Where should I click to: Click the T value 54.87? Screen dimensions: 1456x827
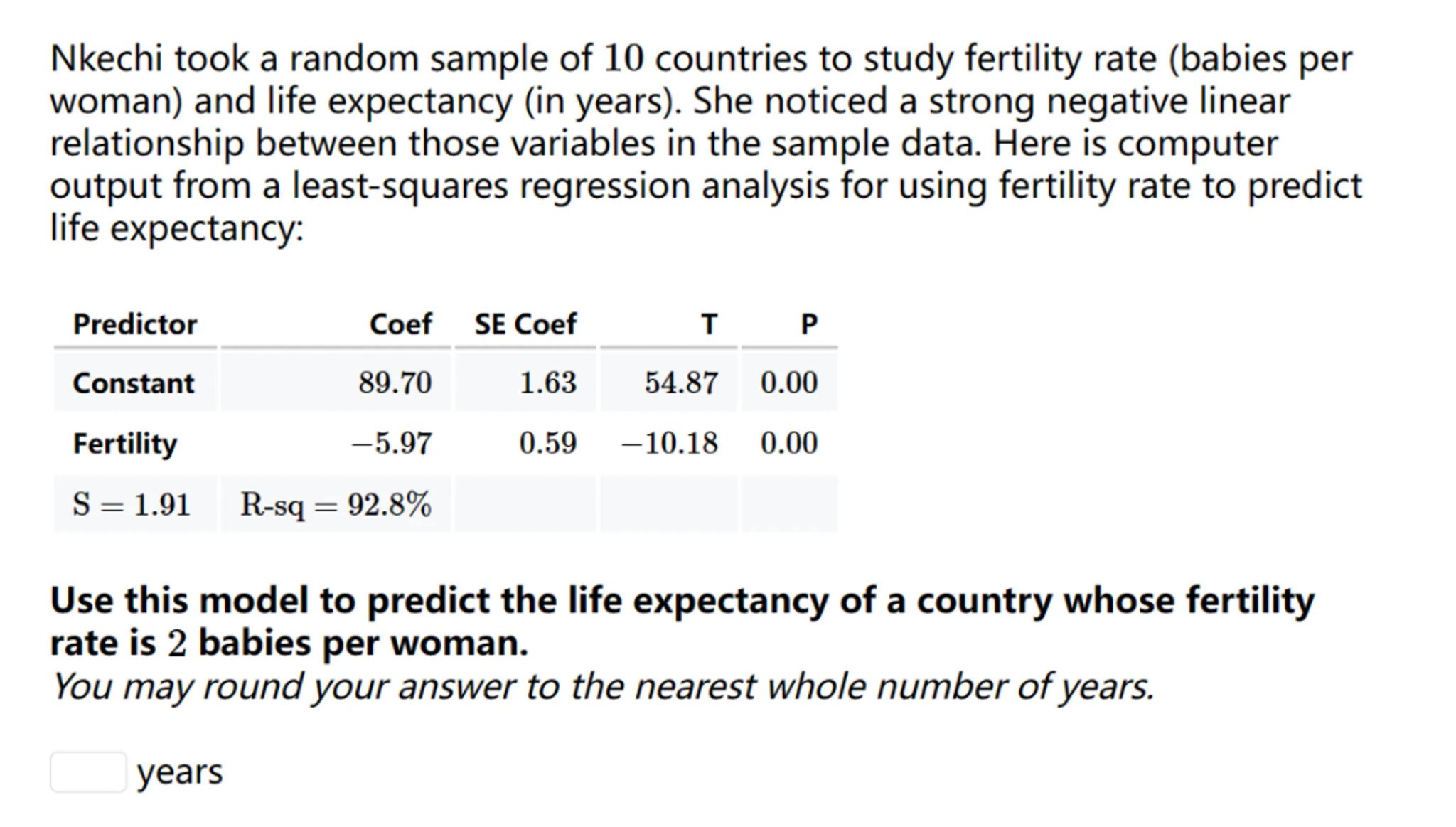pos(681,383)
